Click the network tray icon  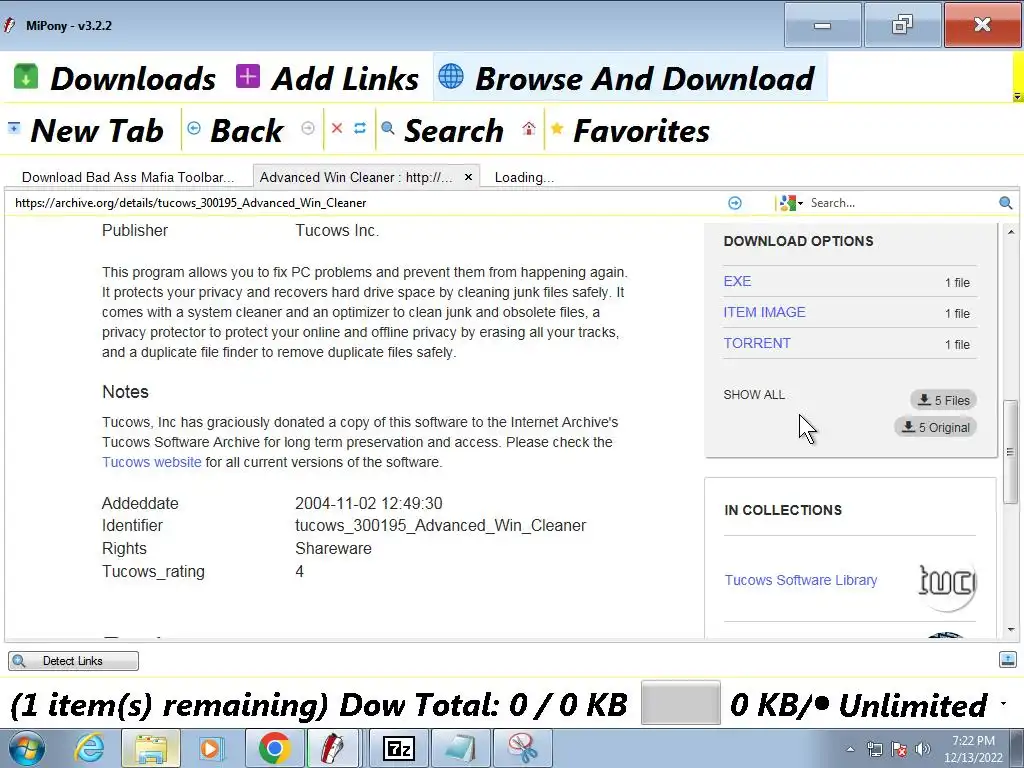[874, 750]
